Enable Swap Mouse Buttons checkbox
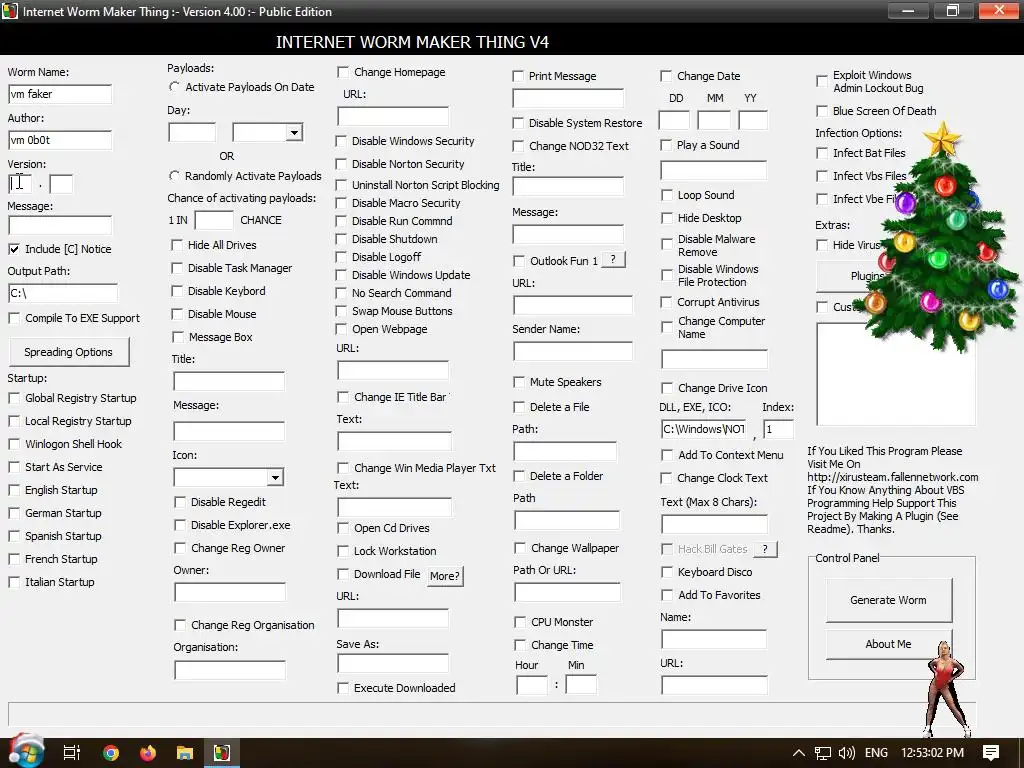 coord(341,311)
